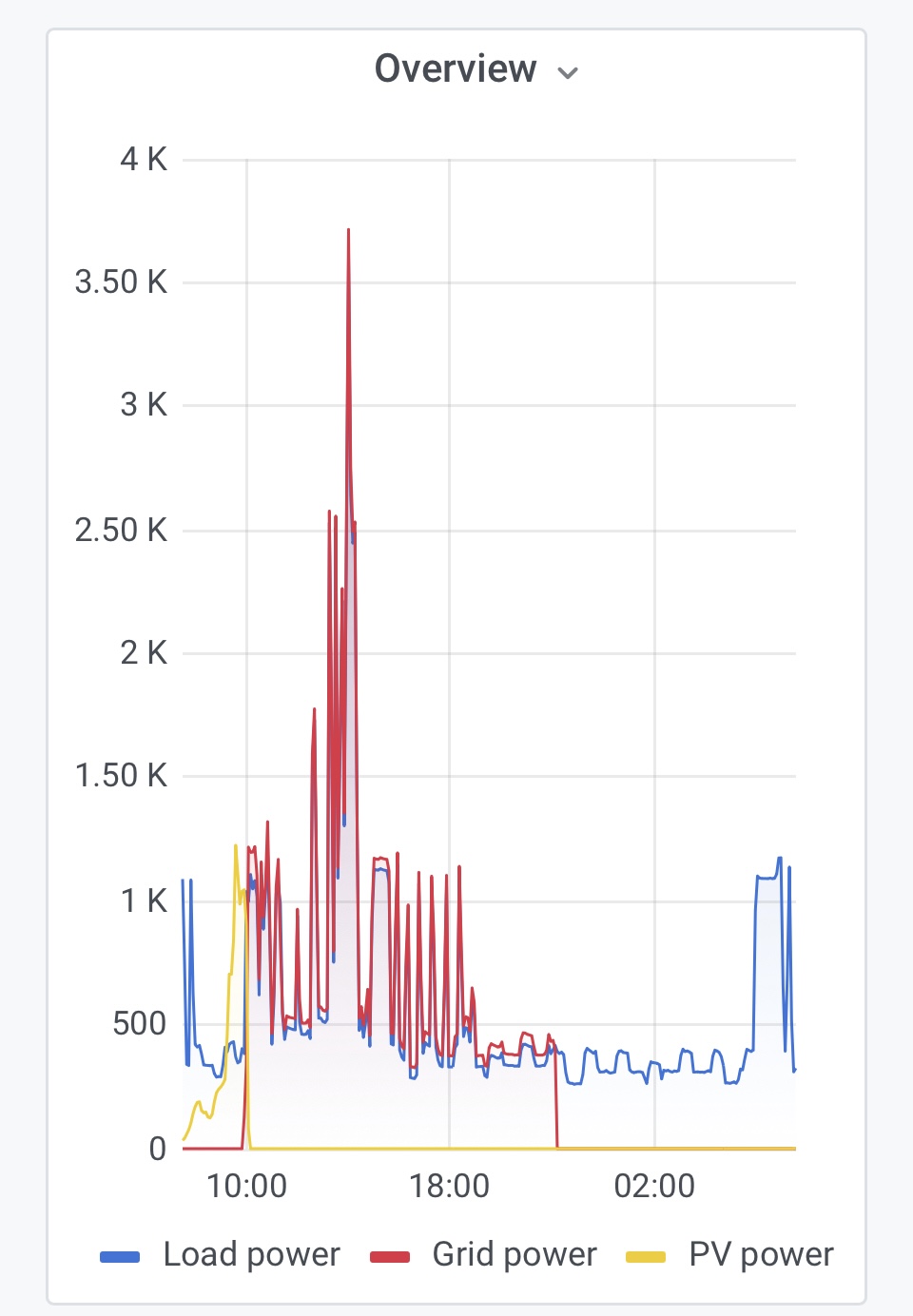Click the 3.50 K y-axis label
Image resolution: width=913 pixels, height=1316 pixels.
(x=121, y=281)
